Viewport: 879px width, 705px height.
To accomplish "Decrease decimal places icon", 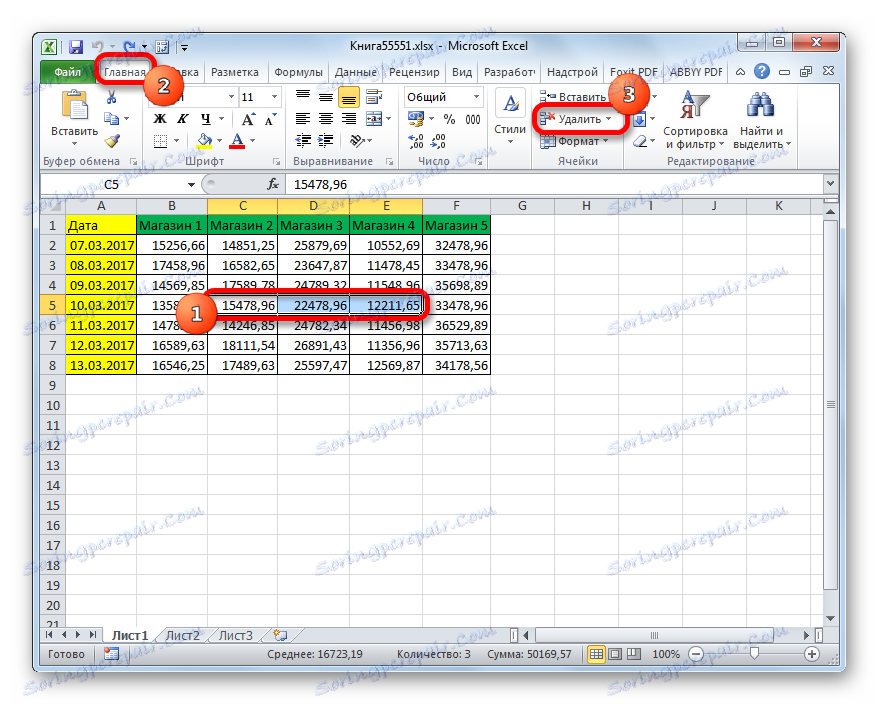I will [439, 141].
